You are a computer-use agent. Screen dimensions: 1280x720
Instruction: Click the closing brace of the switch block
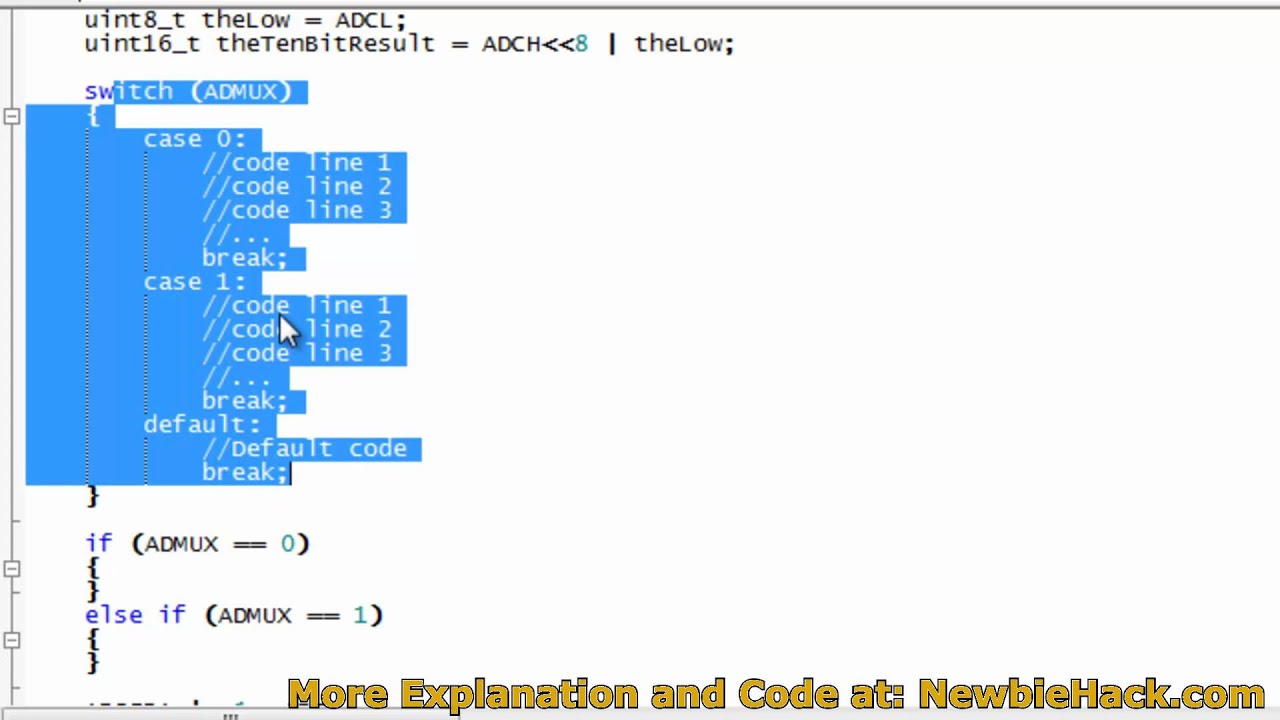(93, 497)
